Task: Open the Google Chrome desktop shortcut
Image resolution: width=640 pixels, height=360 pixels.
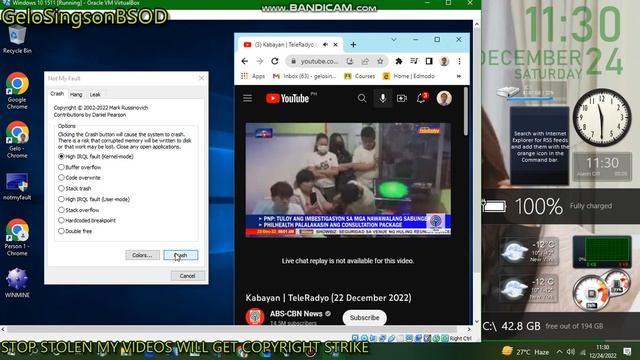Action: [17, 91]
